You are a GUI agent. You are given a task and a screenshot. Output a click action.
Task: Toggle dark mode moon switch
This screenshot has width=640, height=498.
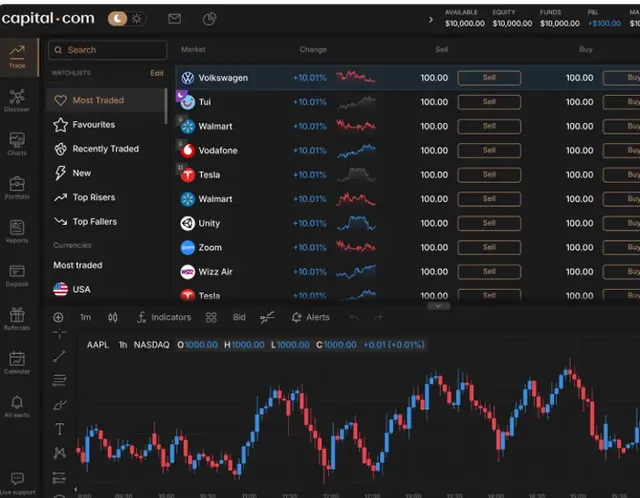click(x=118, y=19)
